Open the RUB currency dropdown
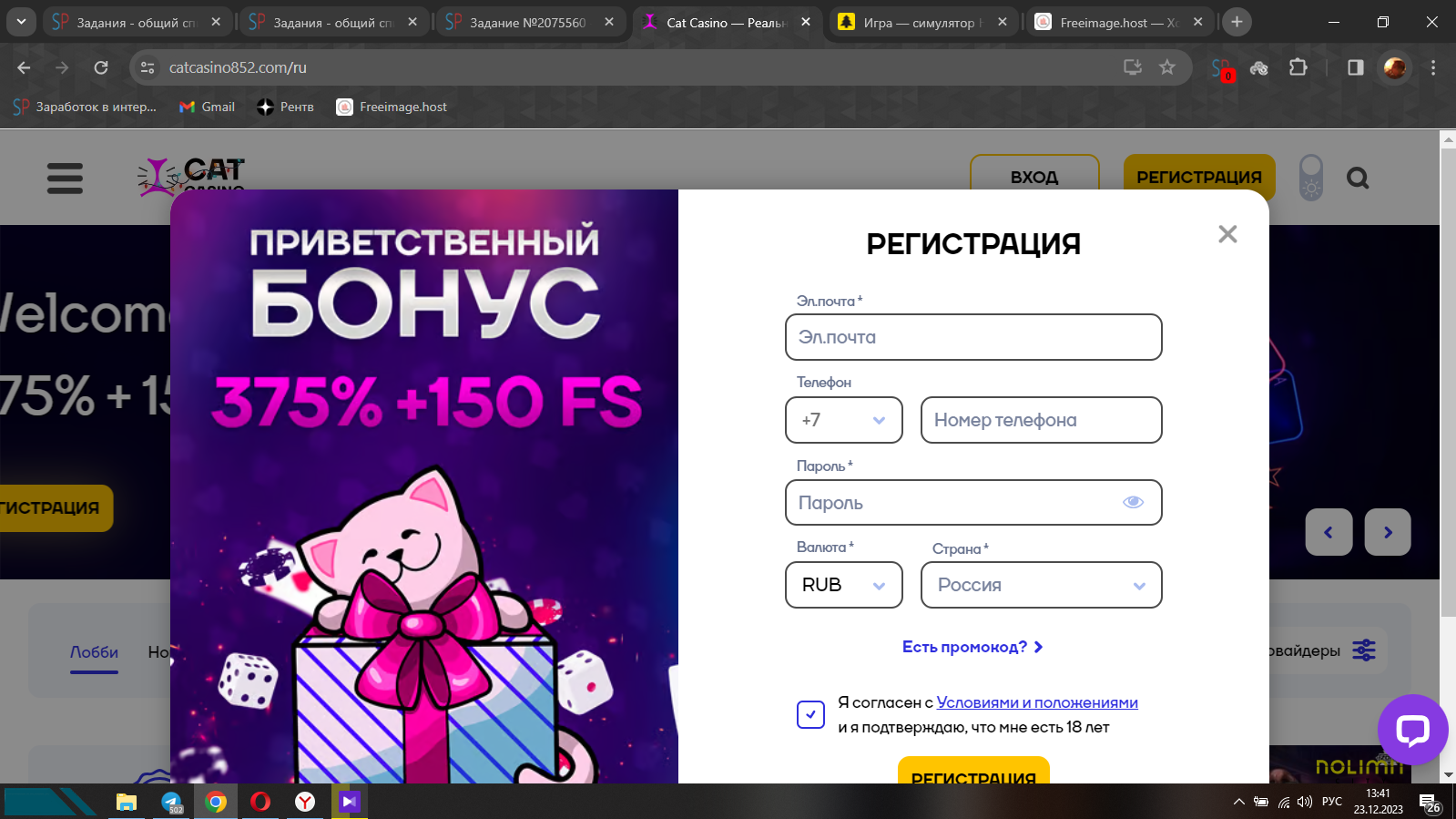 (844, 585)
